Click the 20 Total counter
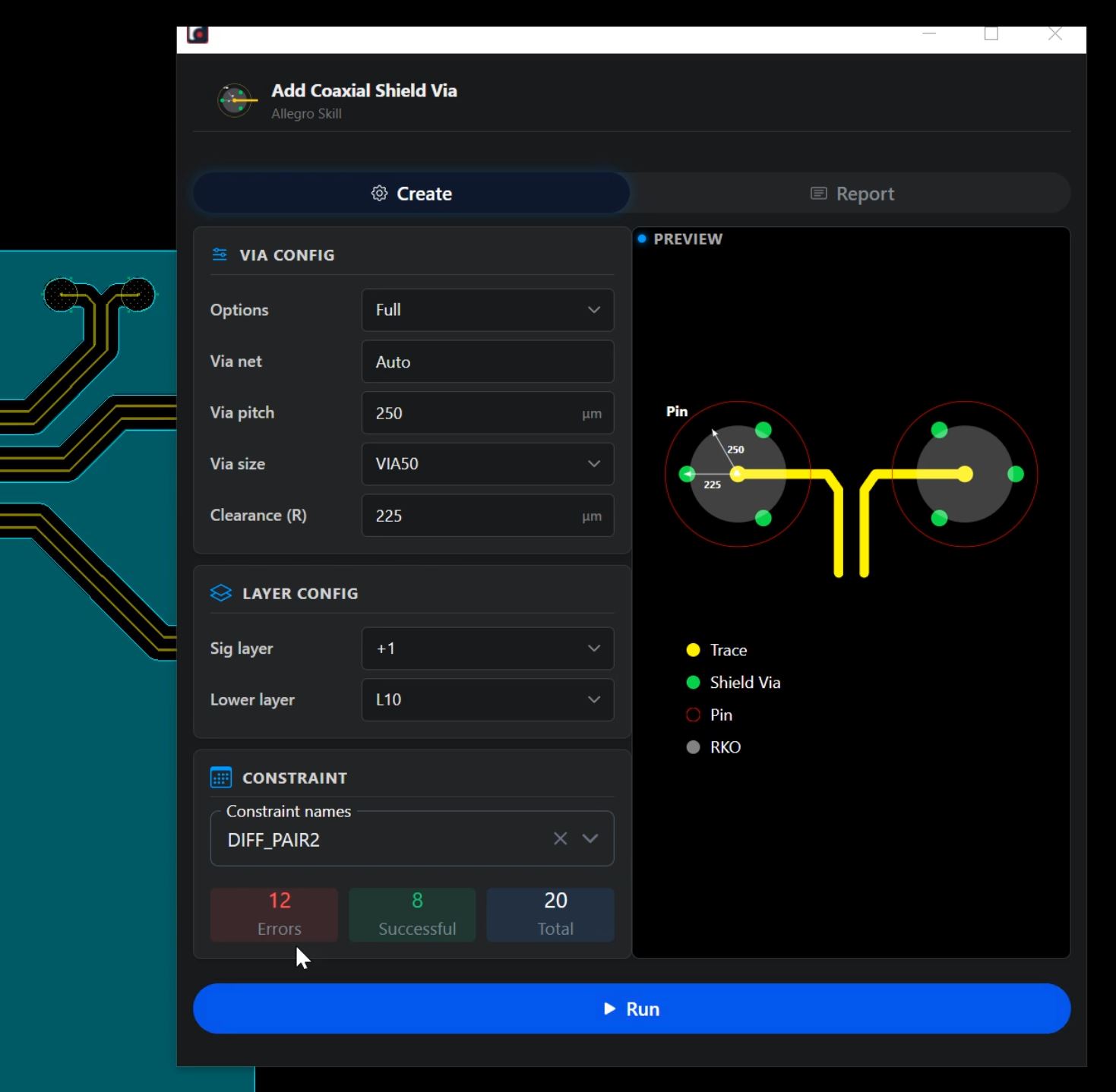The image size is (1116, 1092). tap(551, 914)
